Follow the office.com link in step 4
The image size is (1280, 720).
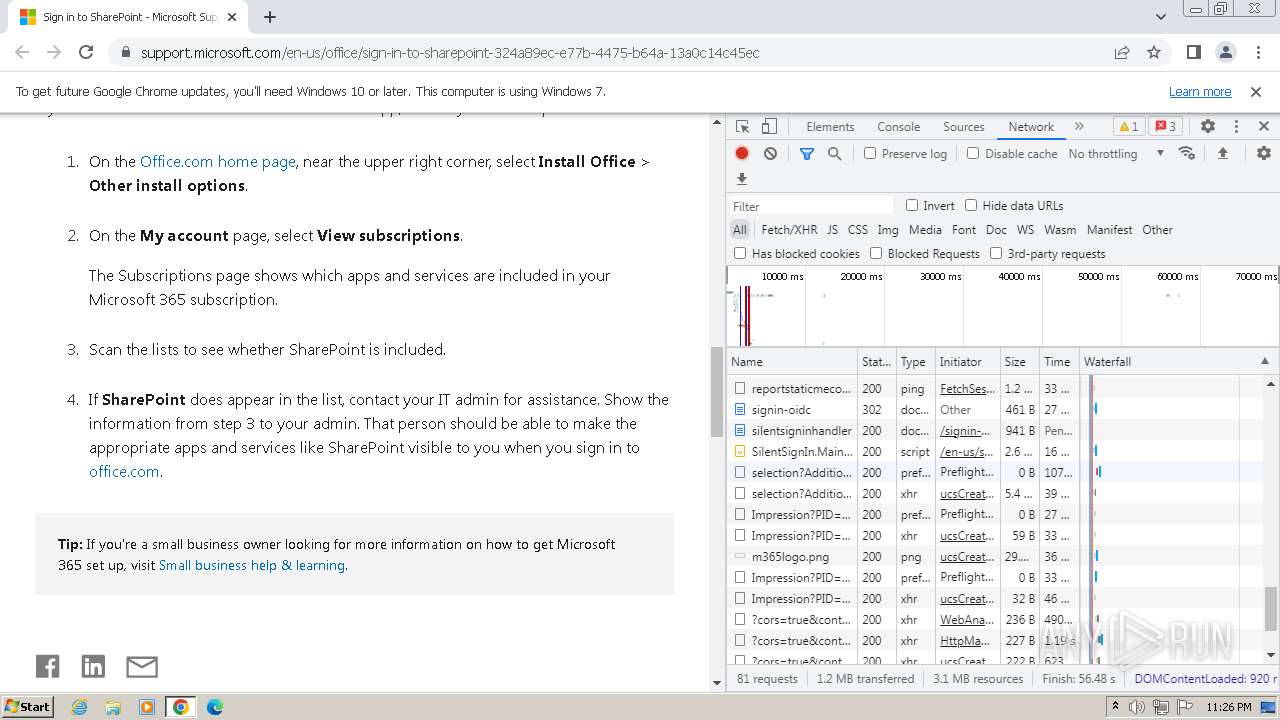click(x=124, y=471)
